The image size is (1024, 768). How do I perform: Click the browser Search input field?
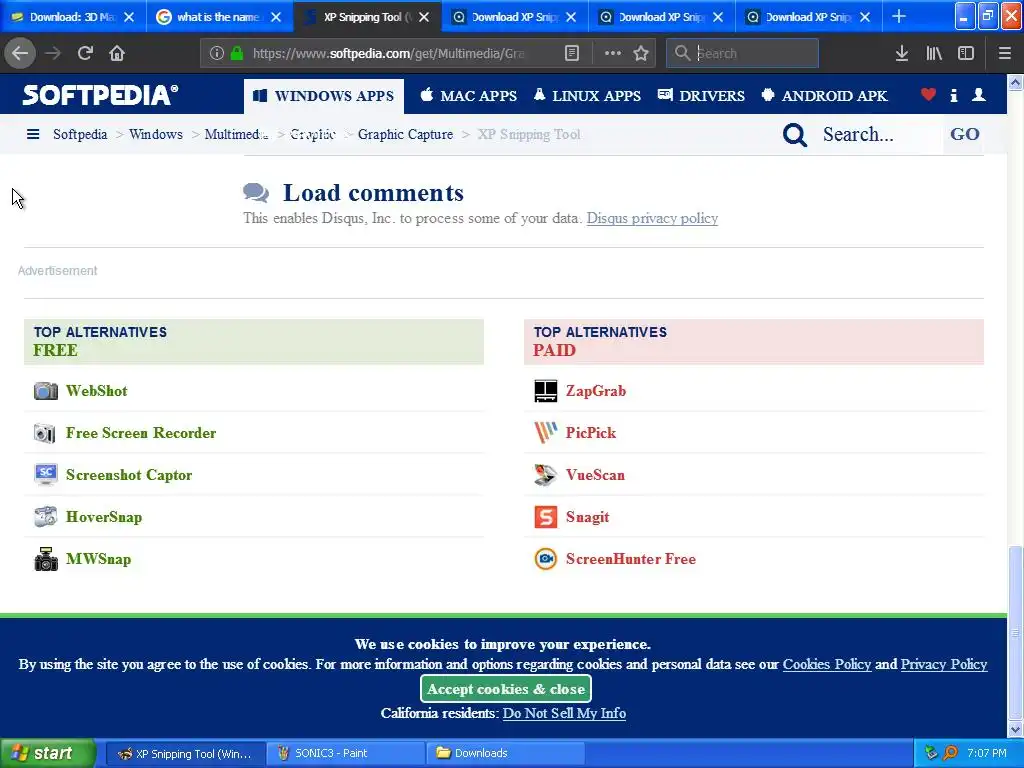point(742,53)
